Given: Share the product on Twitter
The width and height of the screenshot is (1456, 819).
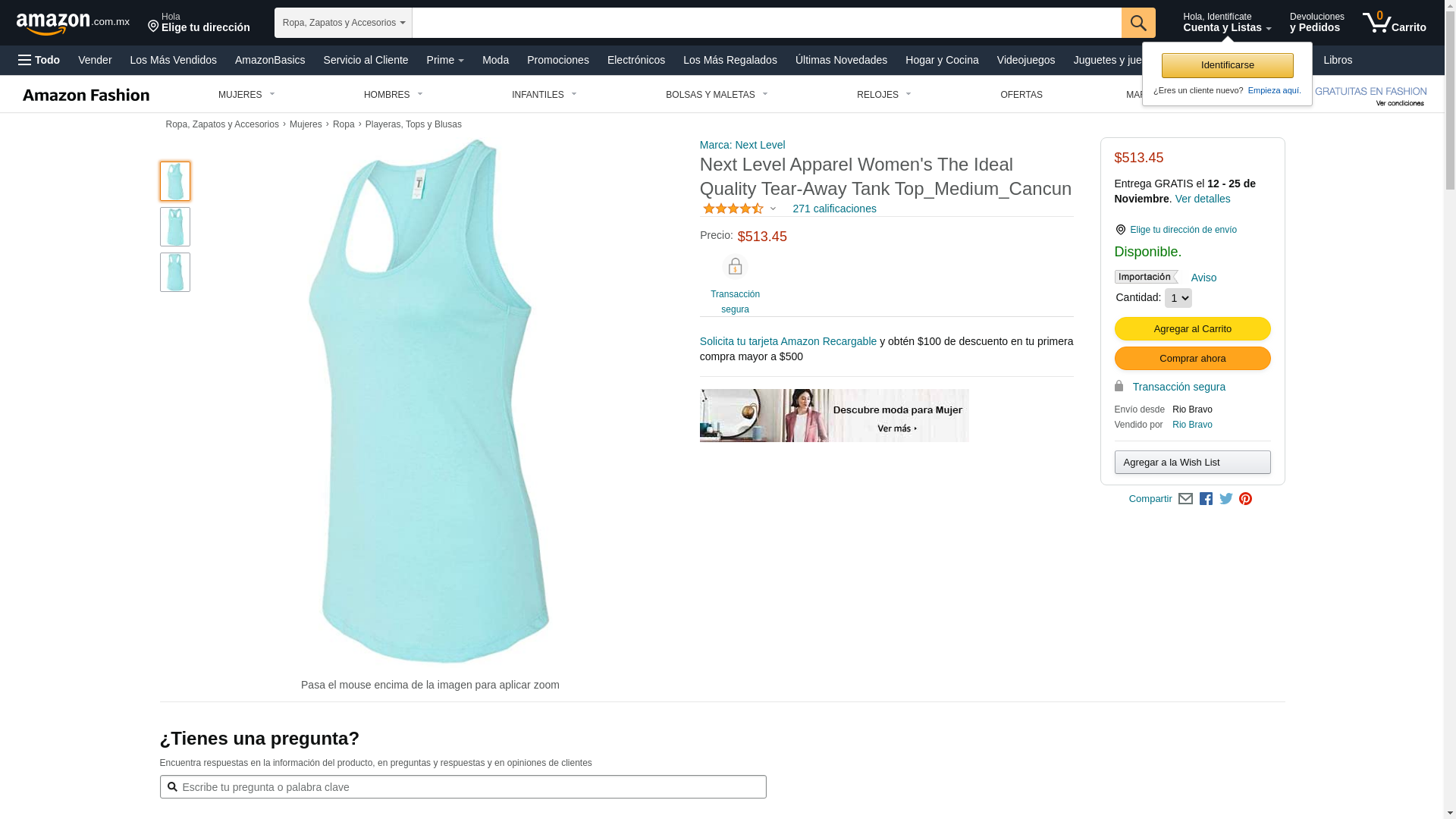Looking at the screenshot, I should coord(1226,499).
